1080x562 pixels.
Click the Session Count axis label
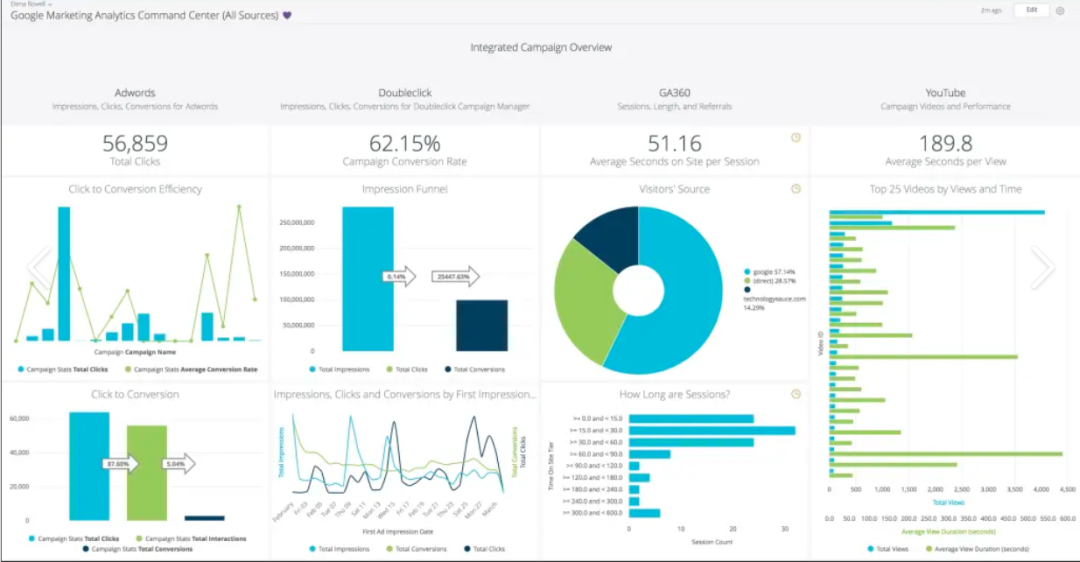(x=712, y=542)
